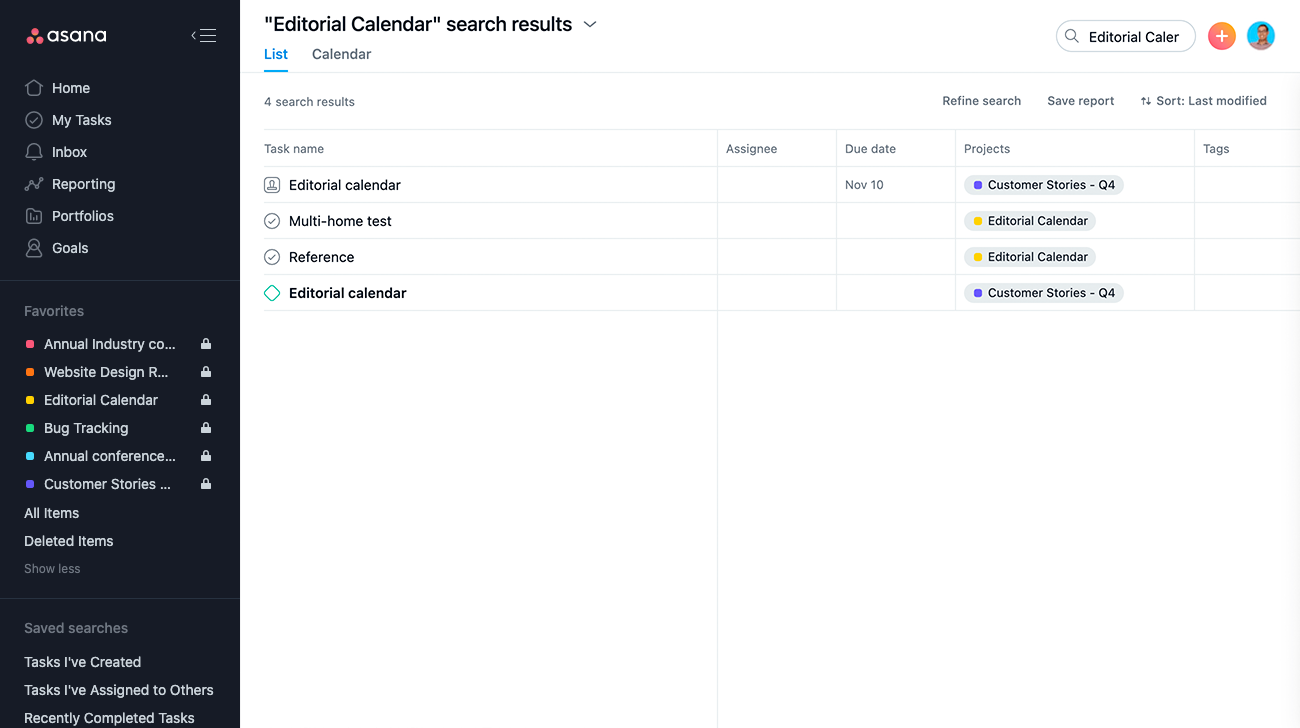Click the Editorial Calendar pill on Multi-home test row
This screenshot has height=728, width=1300.
(x=1030, y=221)
